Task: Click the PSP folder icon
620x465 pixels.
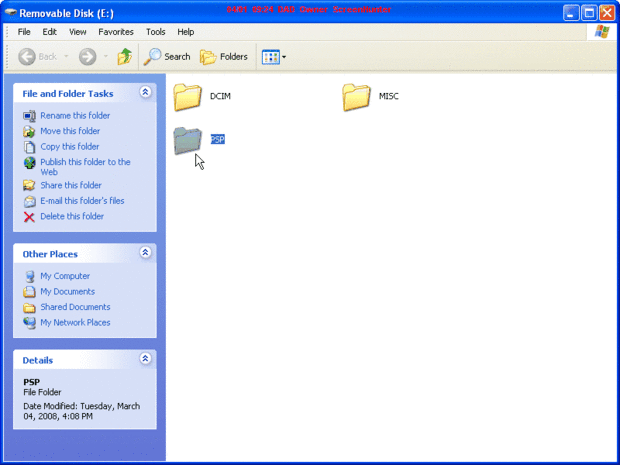Action: [187, 140]
